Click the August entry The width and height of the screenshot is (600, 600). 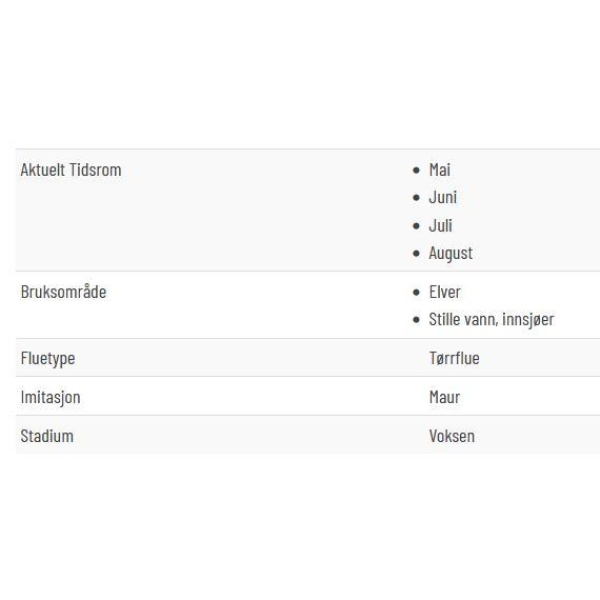coord(450,253)
